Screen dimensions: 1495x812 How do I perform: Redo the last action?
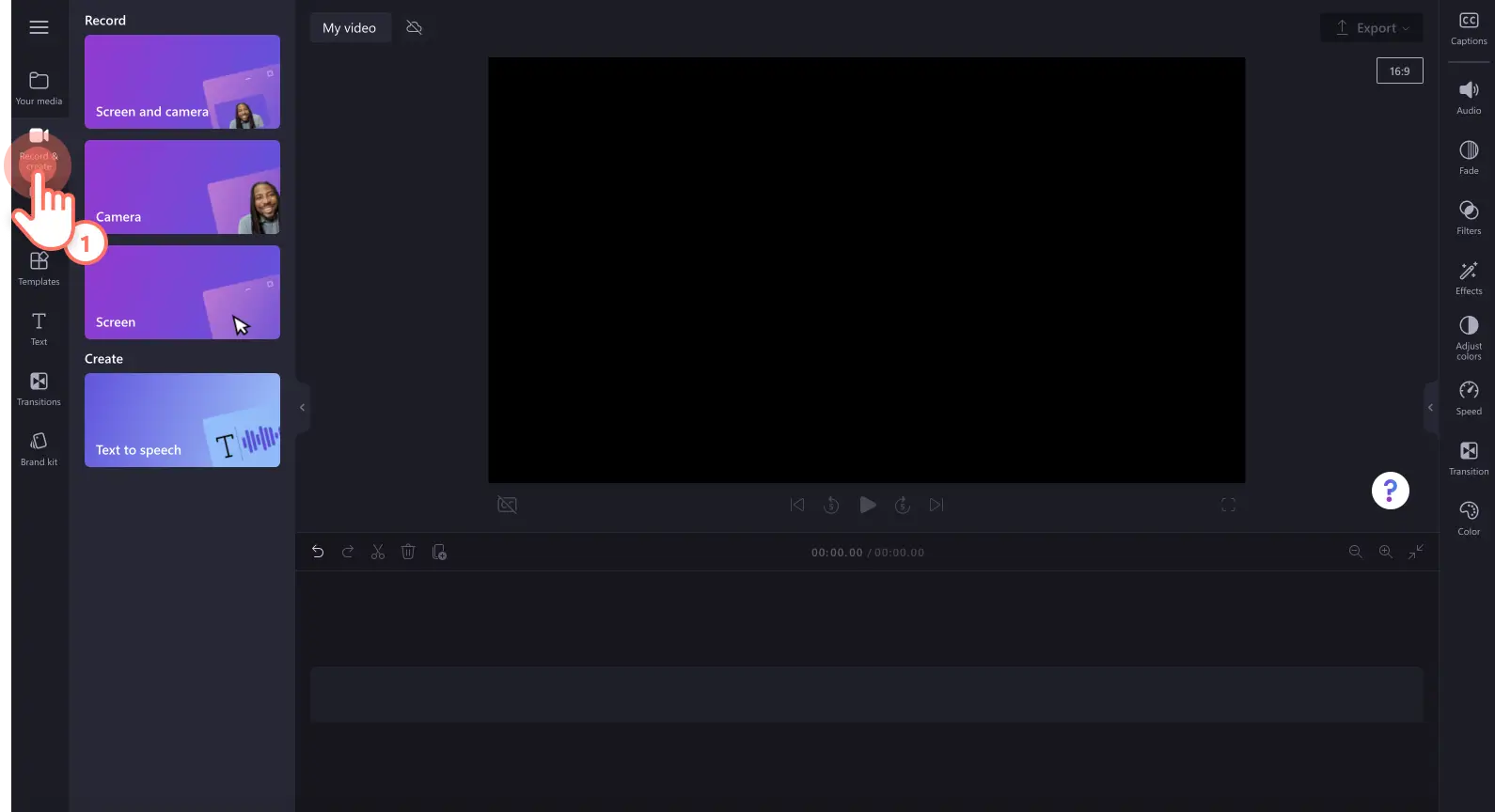coord(348,553)
